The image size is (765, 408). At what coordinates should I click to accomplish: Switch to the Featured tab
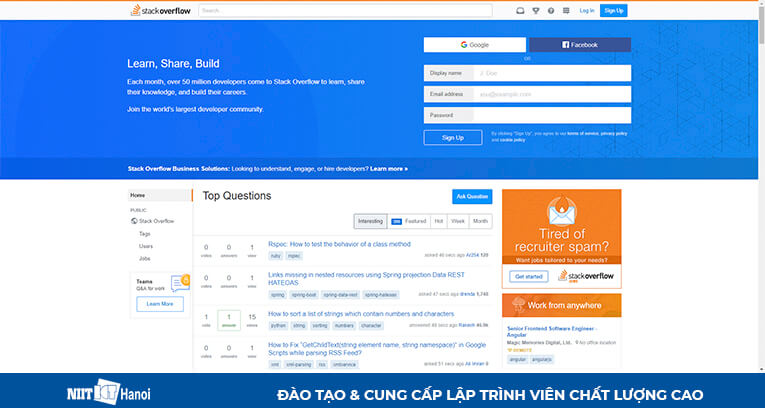tap(409, 221)
